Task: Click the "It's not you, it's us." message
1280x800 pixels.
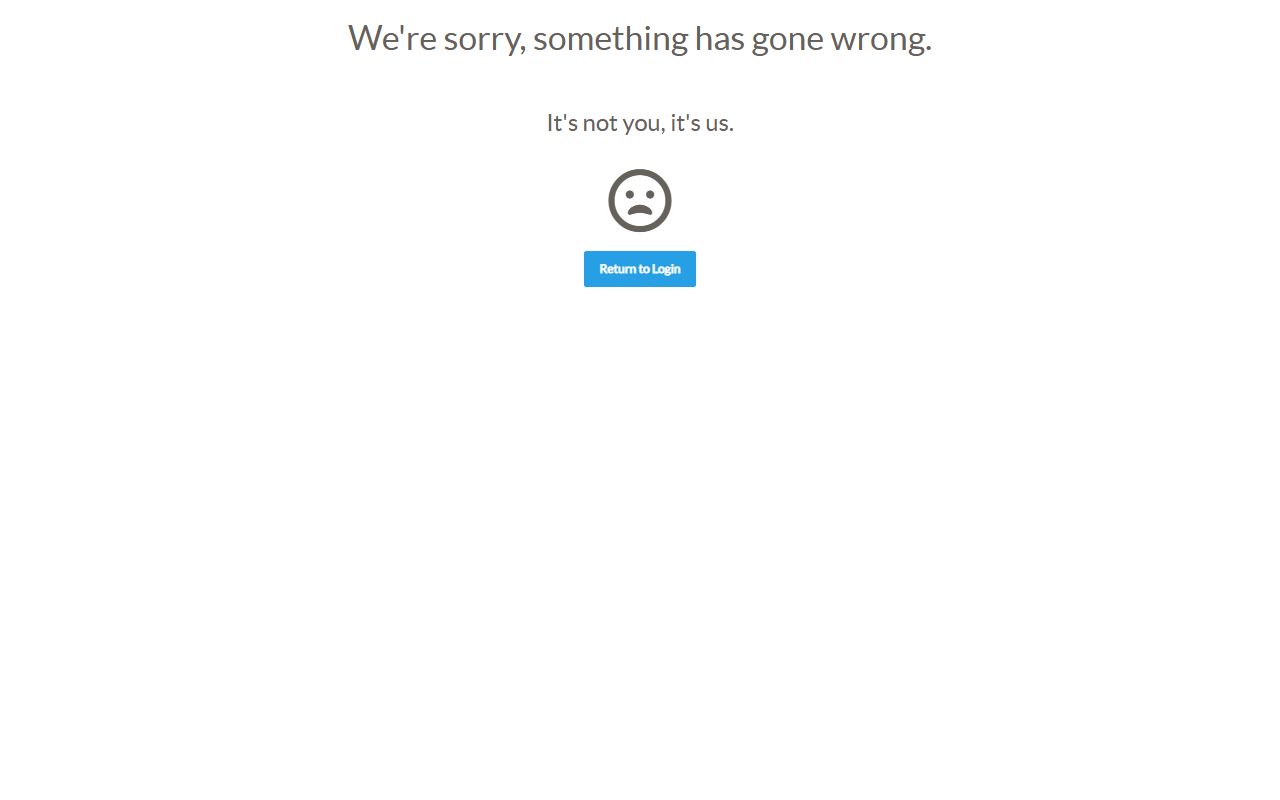Action: click(640, 123)
